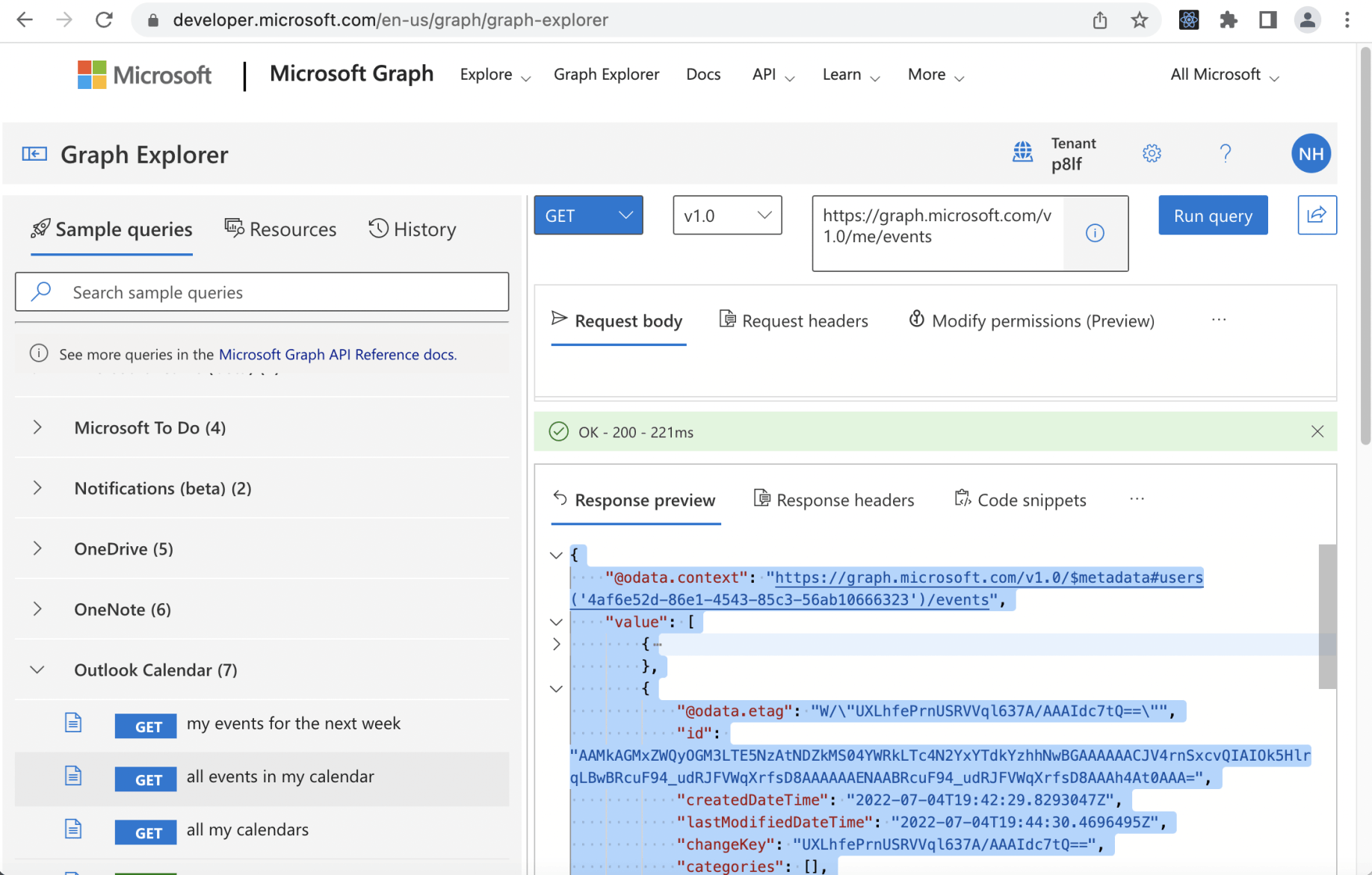Image resolution: width=1372 pixels, height=875 pixels.
Task: Switch to the Code snippets tab
Action: pos(1020,500)
